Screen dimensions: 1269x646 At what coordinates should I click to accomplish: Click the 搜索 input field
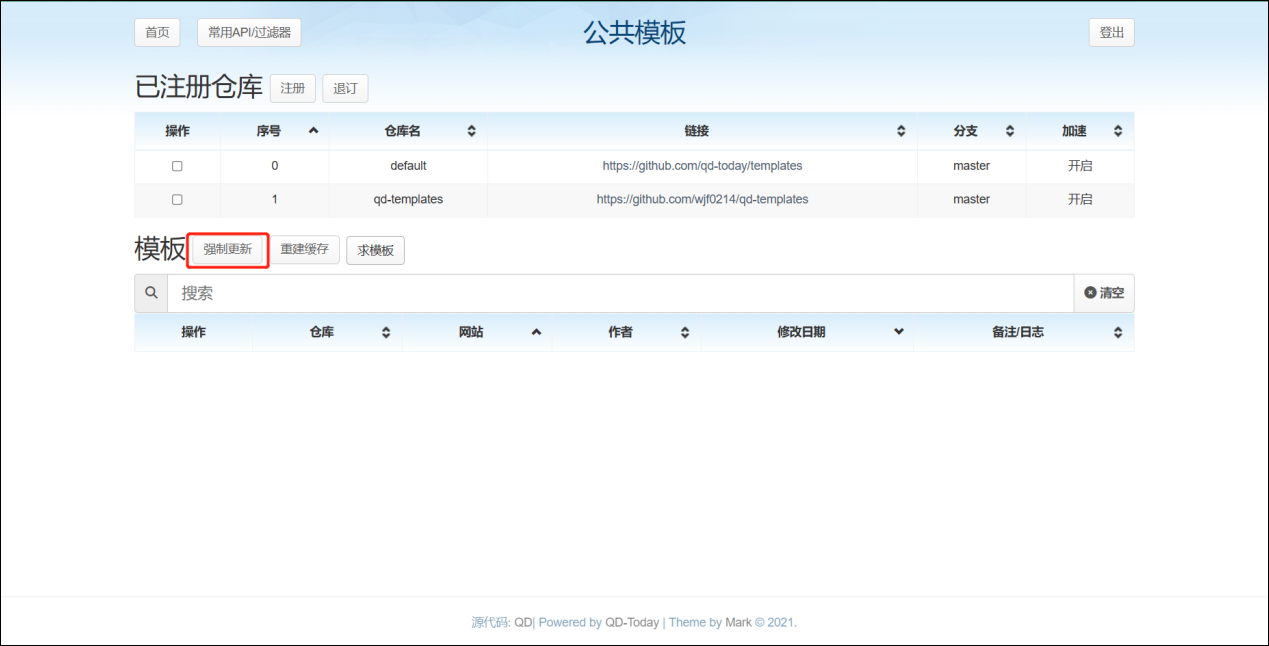620,293
